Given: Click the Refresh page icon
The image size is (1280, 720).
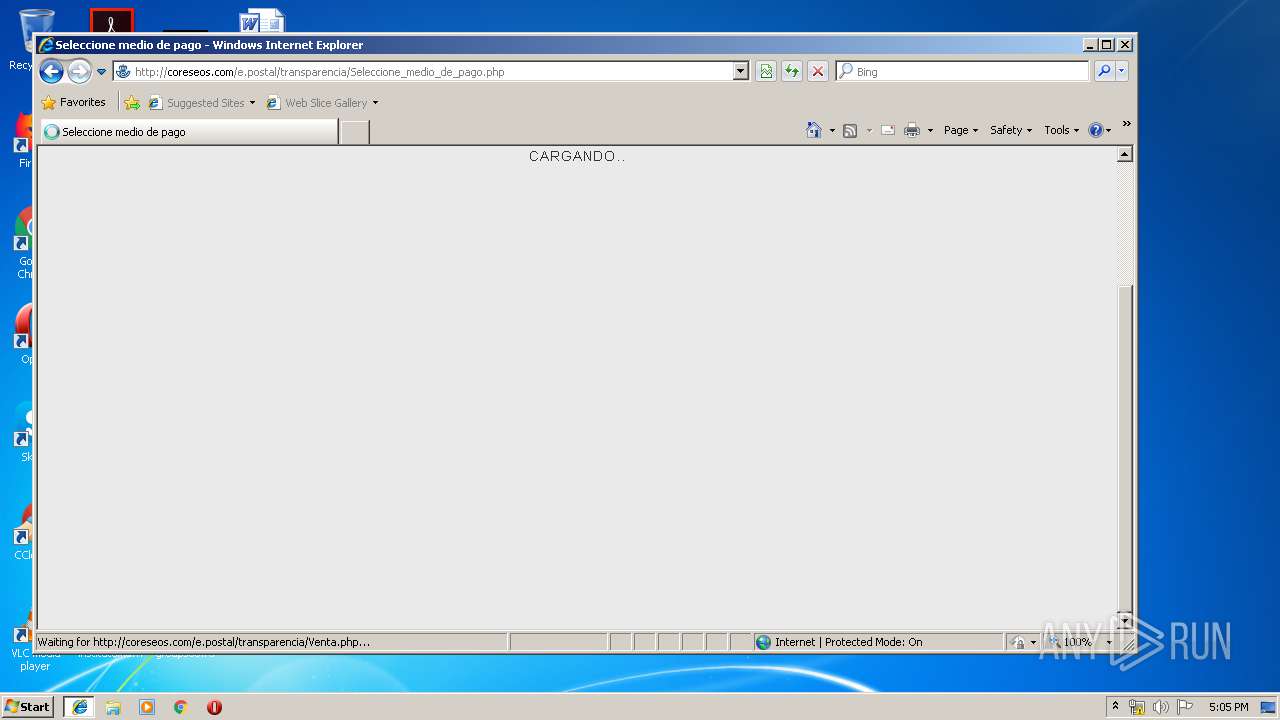Looking at the screenshot, I should click(792, 71).
